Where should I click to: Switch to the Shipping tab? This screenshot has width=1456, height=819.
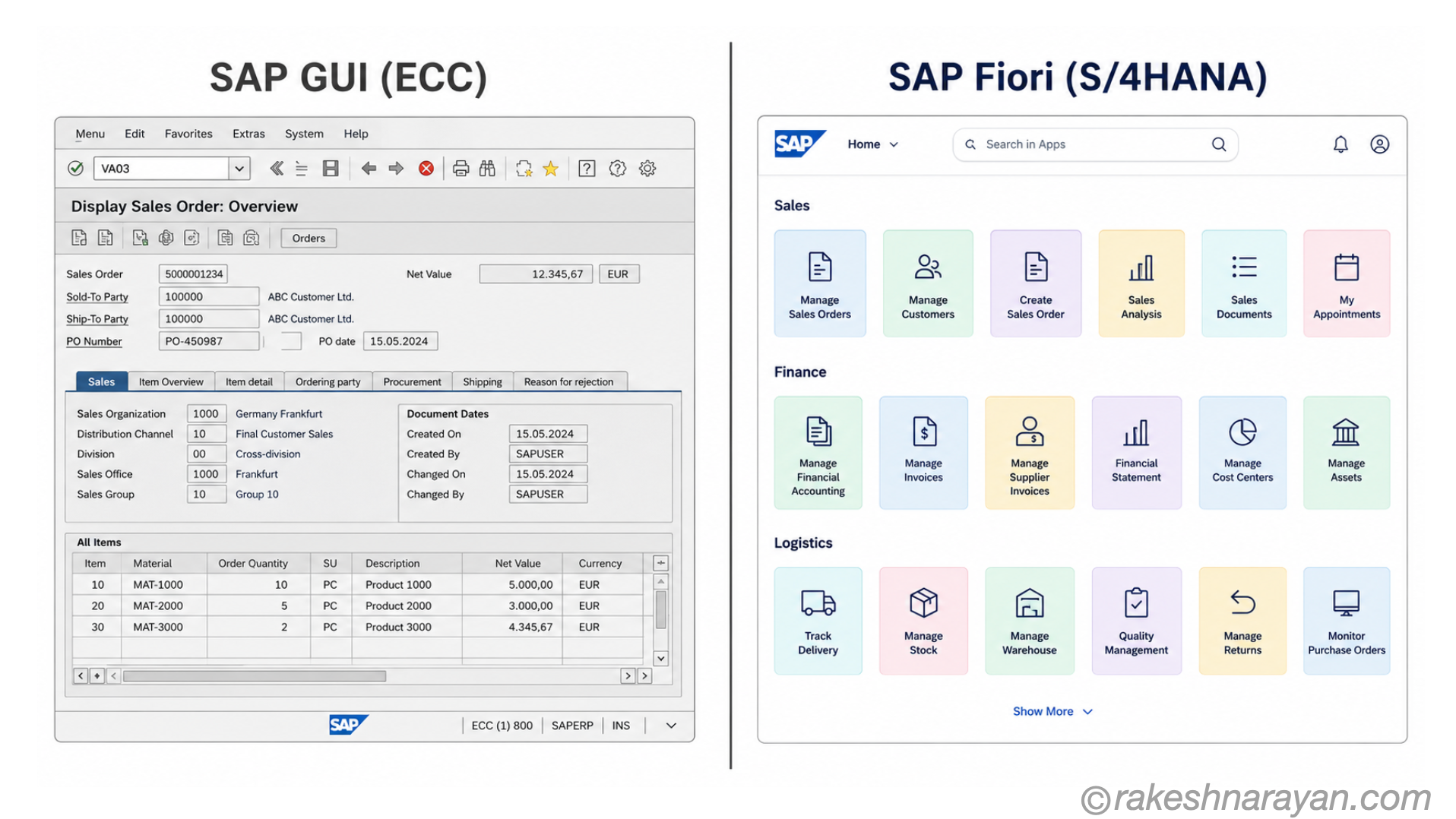click(483, 381)
